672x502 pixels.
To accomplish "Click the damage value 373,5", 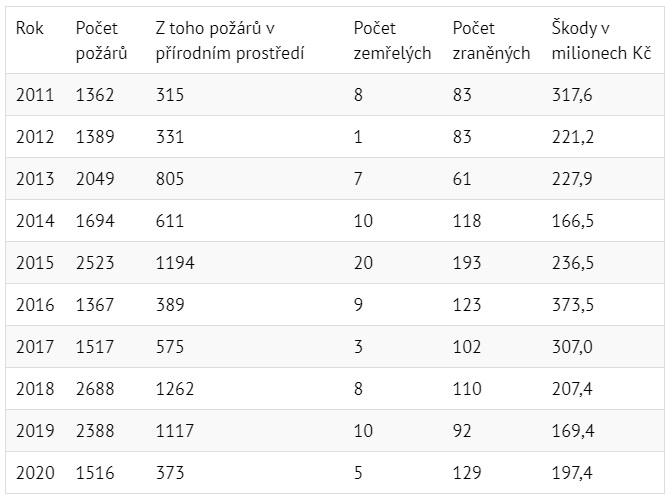I will click(x=572, y=304).
